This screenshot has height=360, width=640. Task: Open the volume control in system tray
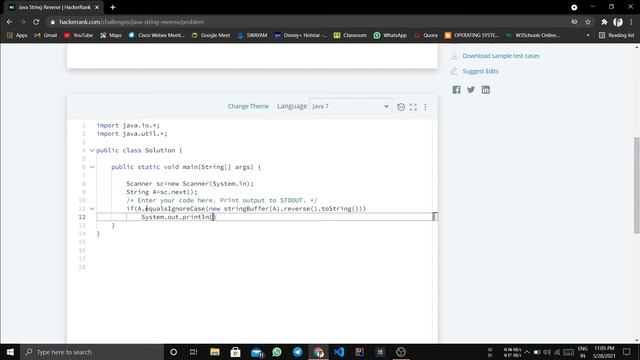tap(547, 352)
